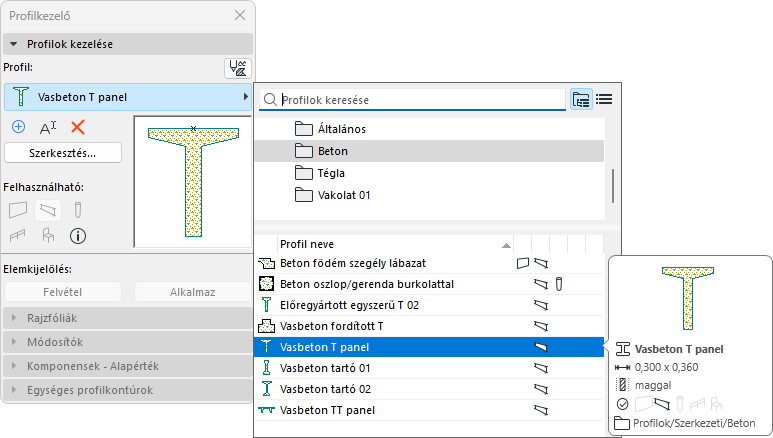Click the info icon under Felhasználható

(77, 236)
